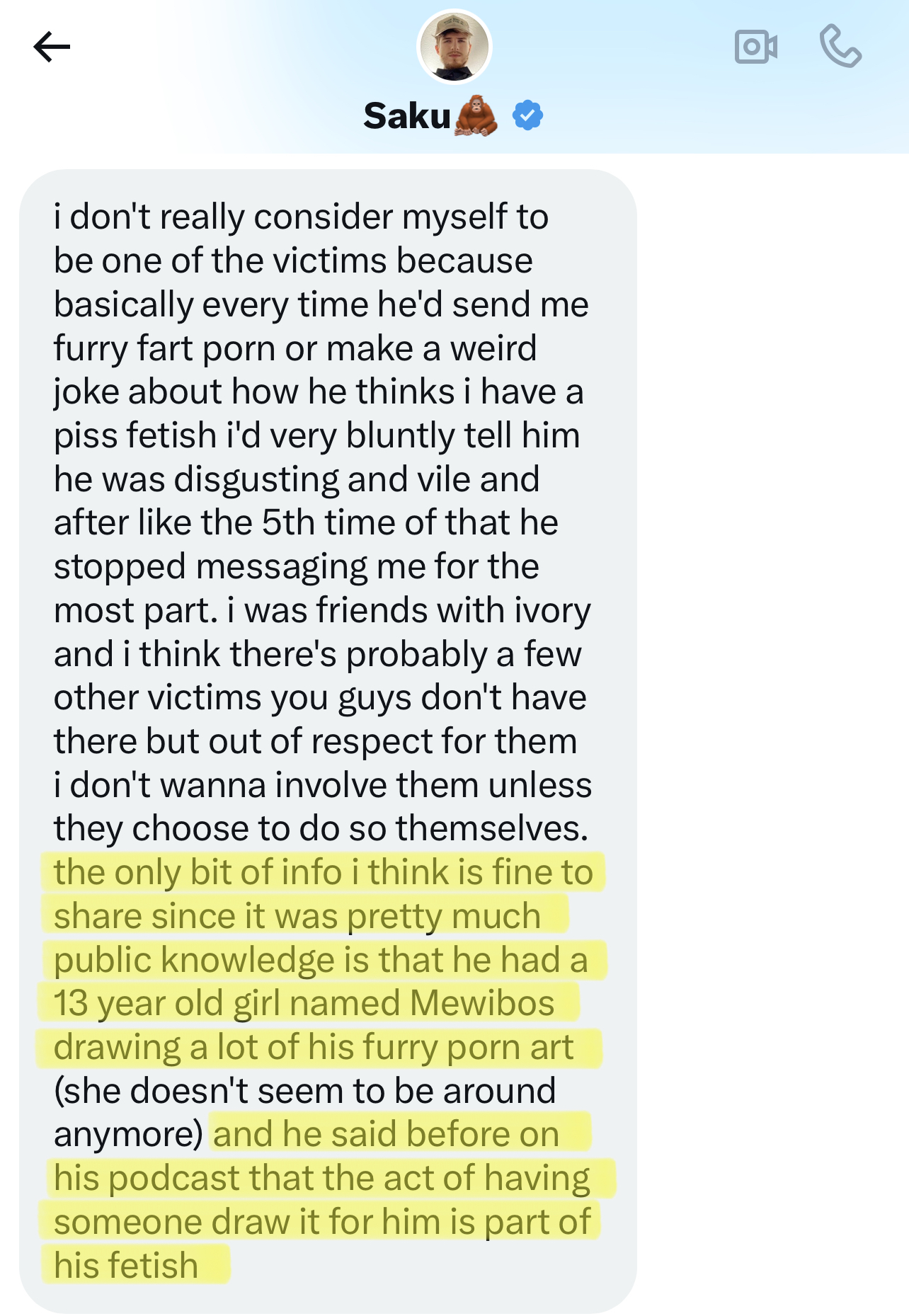The width and height of the screenshot is (909, 1316).
Task: Tap the line "they choose to do so themselves."
Action: point(321,828)
